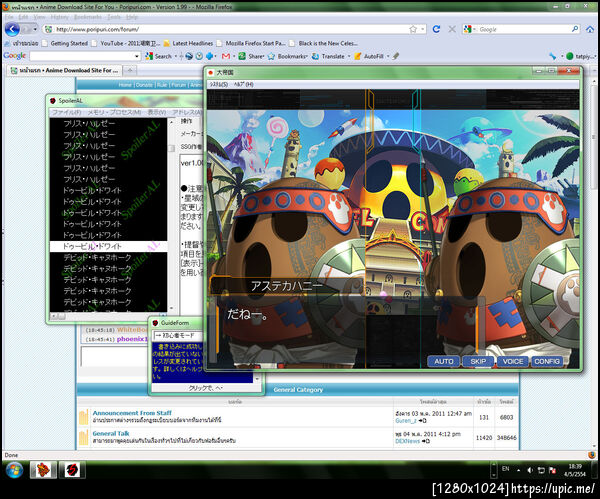
Task: Open the URL bar history dropdown arrow
Action: click(x=423, y=29)
